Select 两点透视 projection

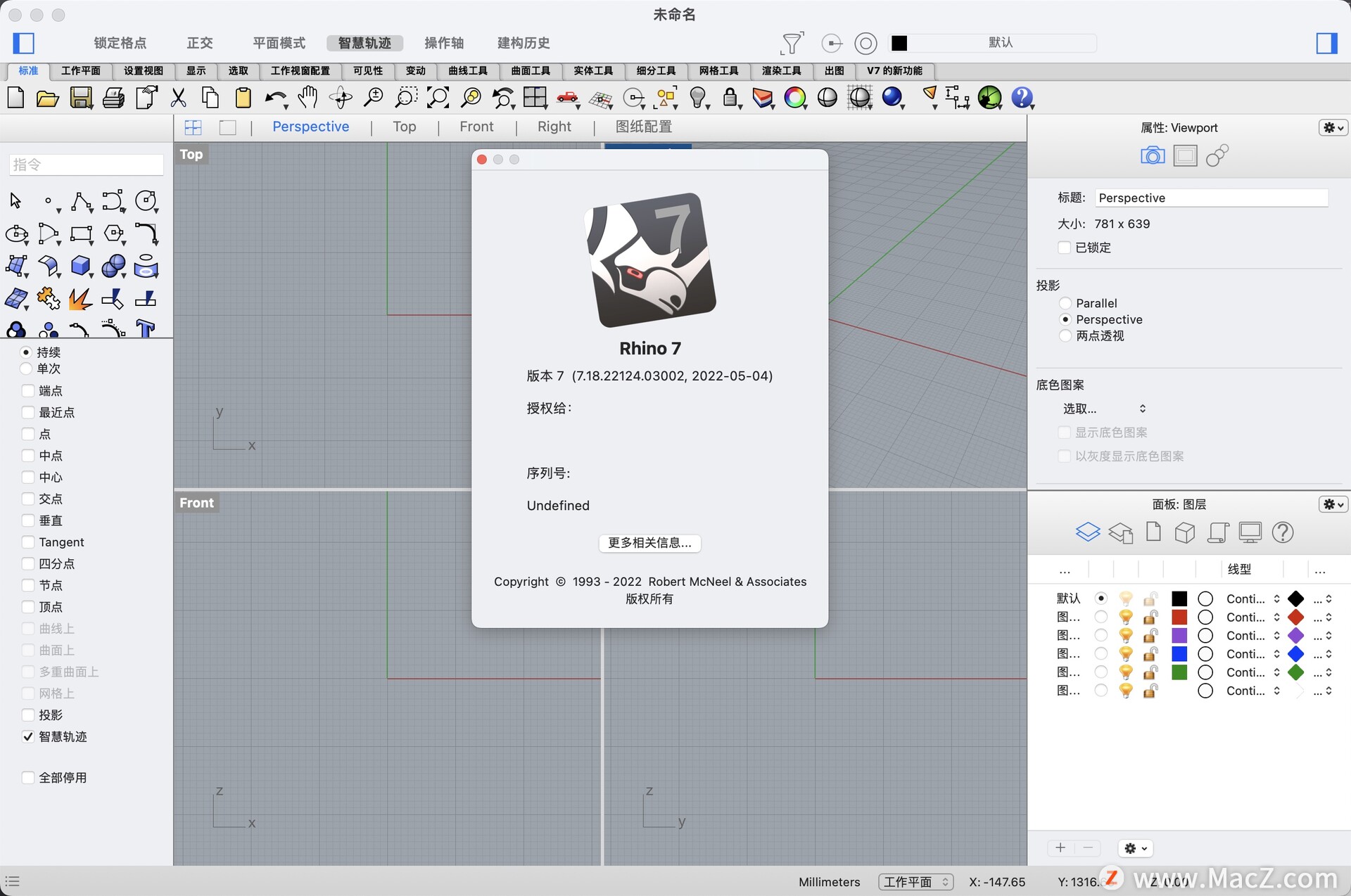(1065, 336)
